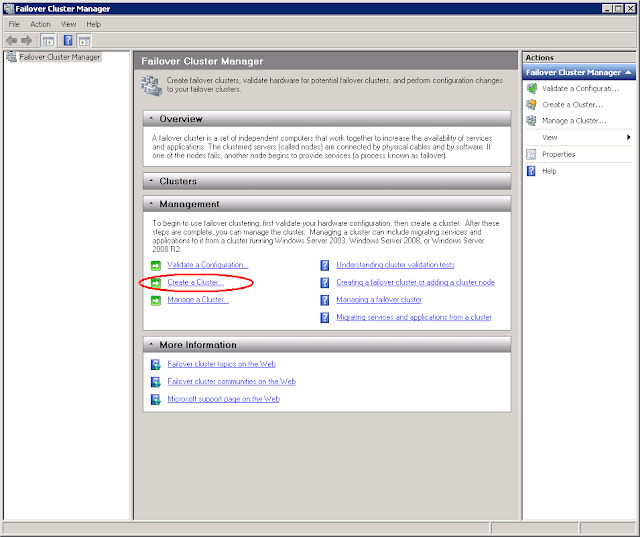Toggle the Action pane toolbar icon
The image size is (640, 537).
[84, 41]
